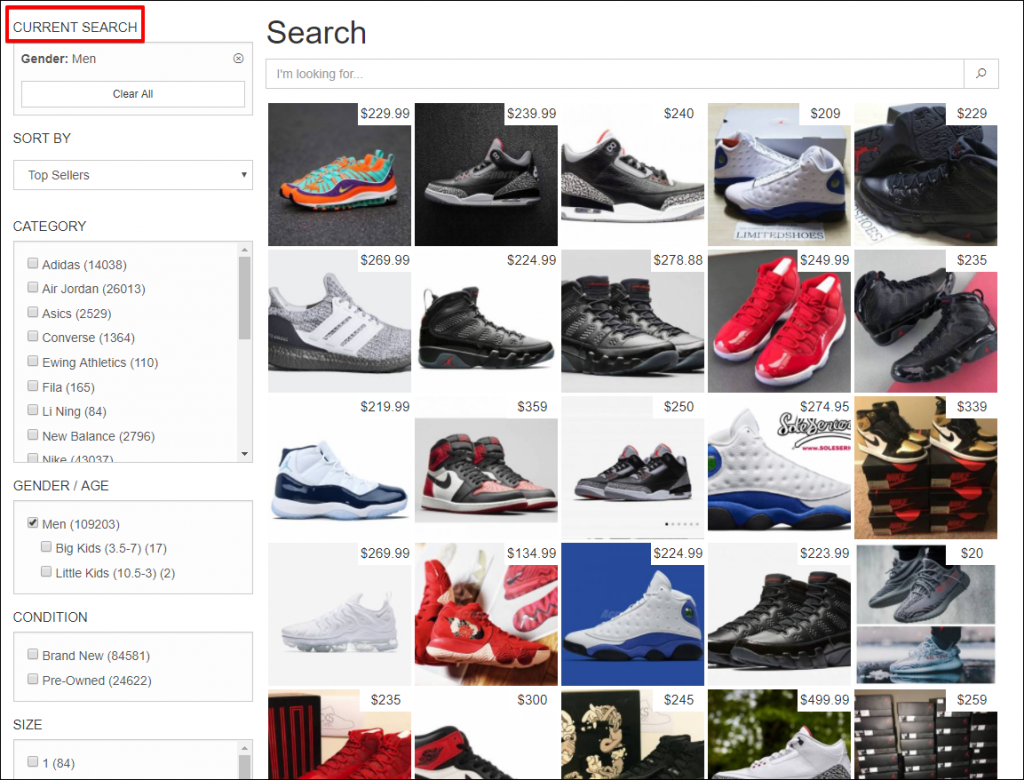Focus the "I'm looking for..." search field
This screenshot has height=780, width=1024.
pyautogui.click(x=615, y=74)
